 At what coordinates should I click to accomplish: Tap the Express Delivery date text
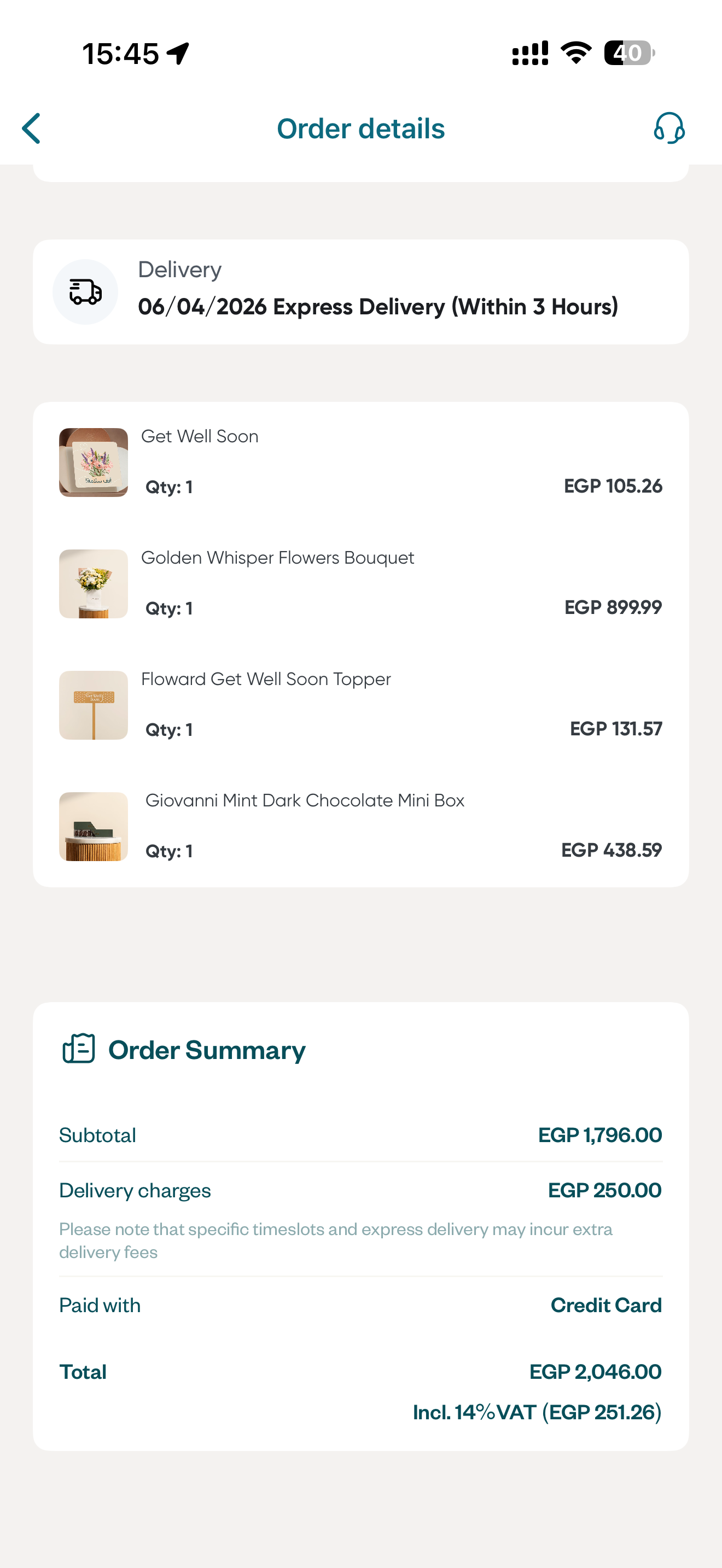(378, 307)
